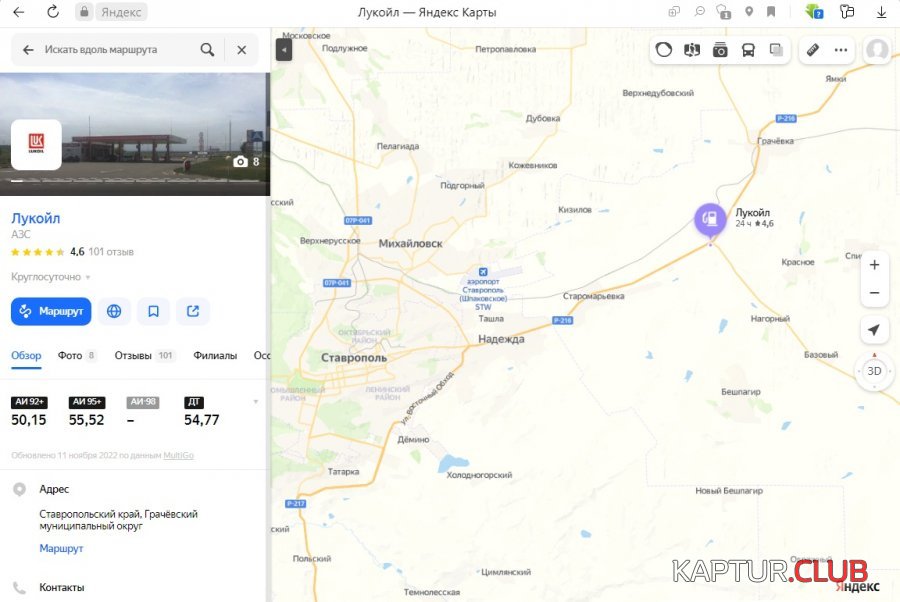The width and height of the screenshot is (900, 602).
Task: Save Лукойл to bookmarks
Action: pos(153,311)
